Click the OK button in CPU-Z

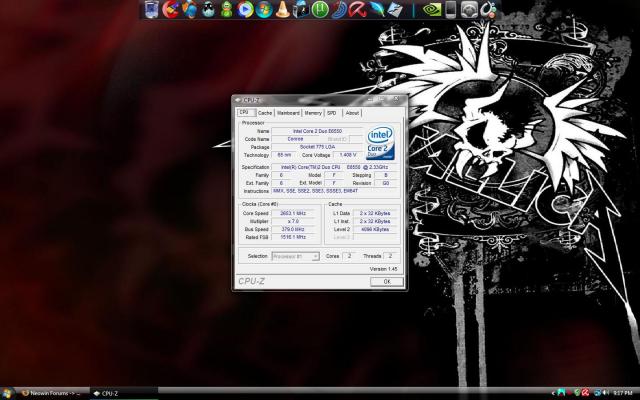pos(387,281)
